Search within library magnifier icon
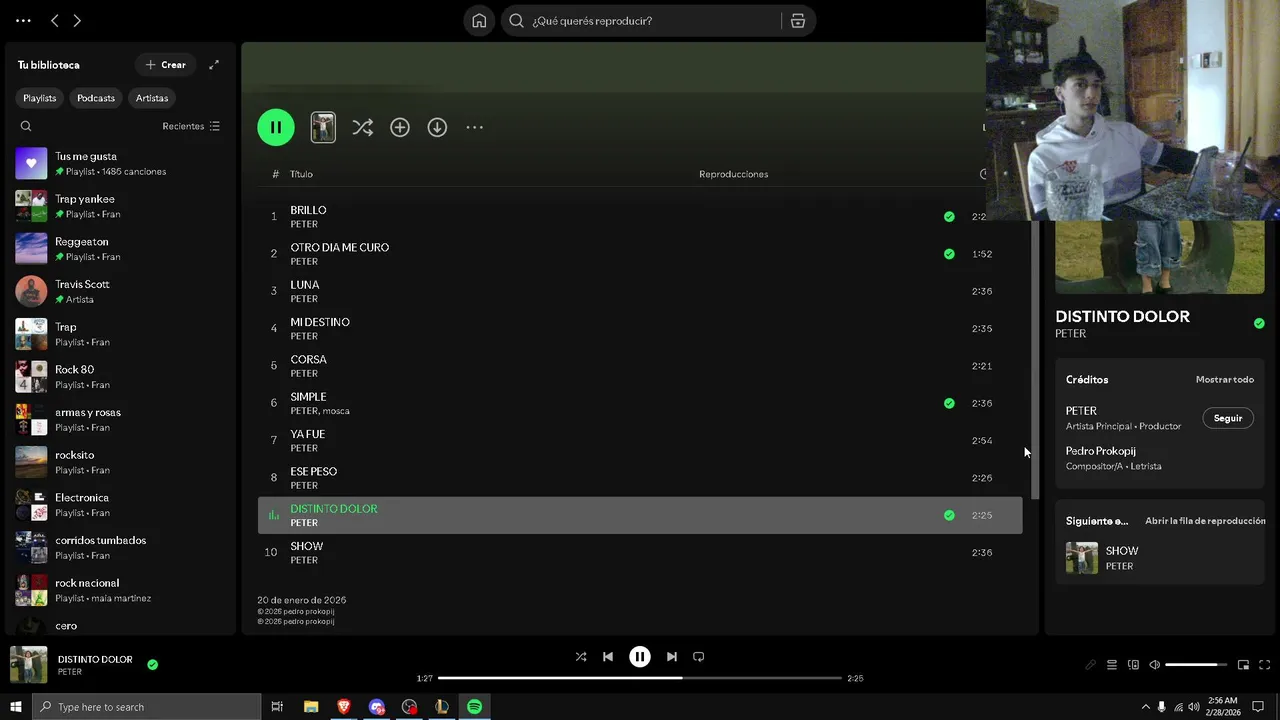The image size is (1280, 720). coord(26,126)
